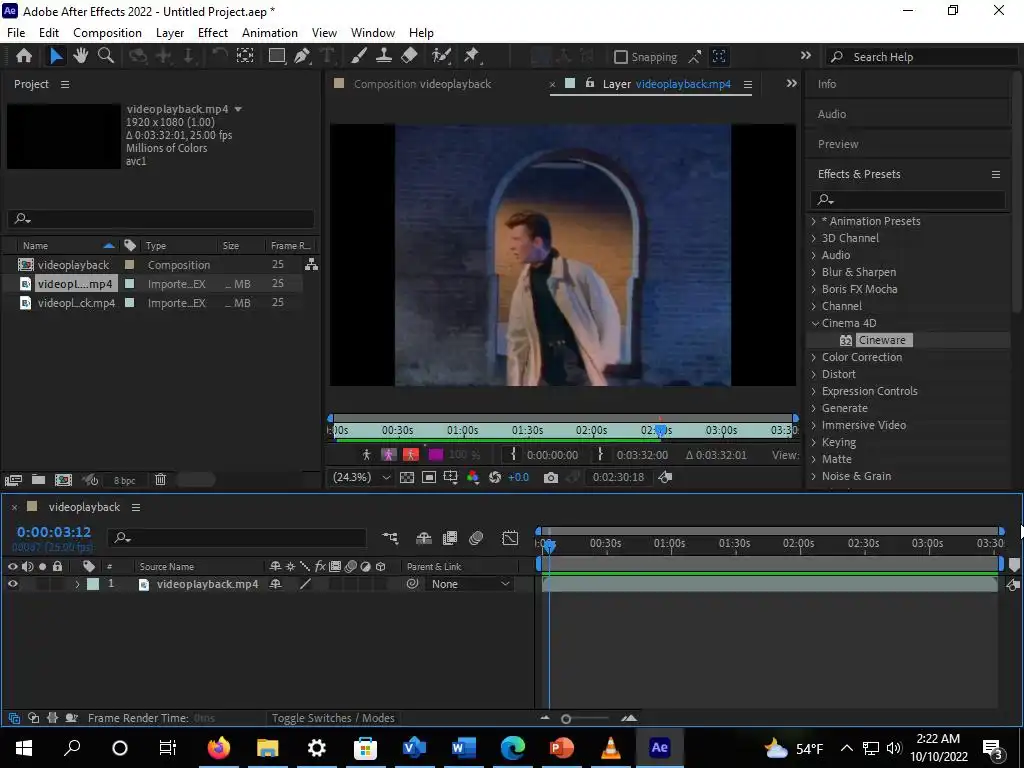This screenshot has height=768, width=1024.
Task: Click the 8 bpc color depth button
Action: (124, 480)
